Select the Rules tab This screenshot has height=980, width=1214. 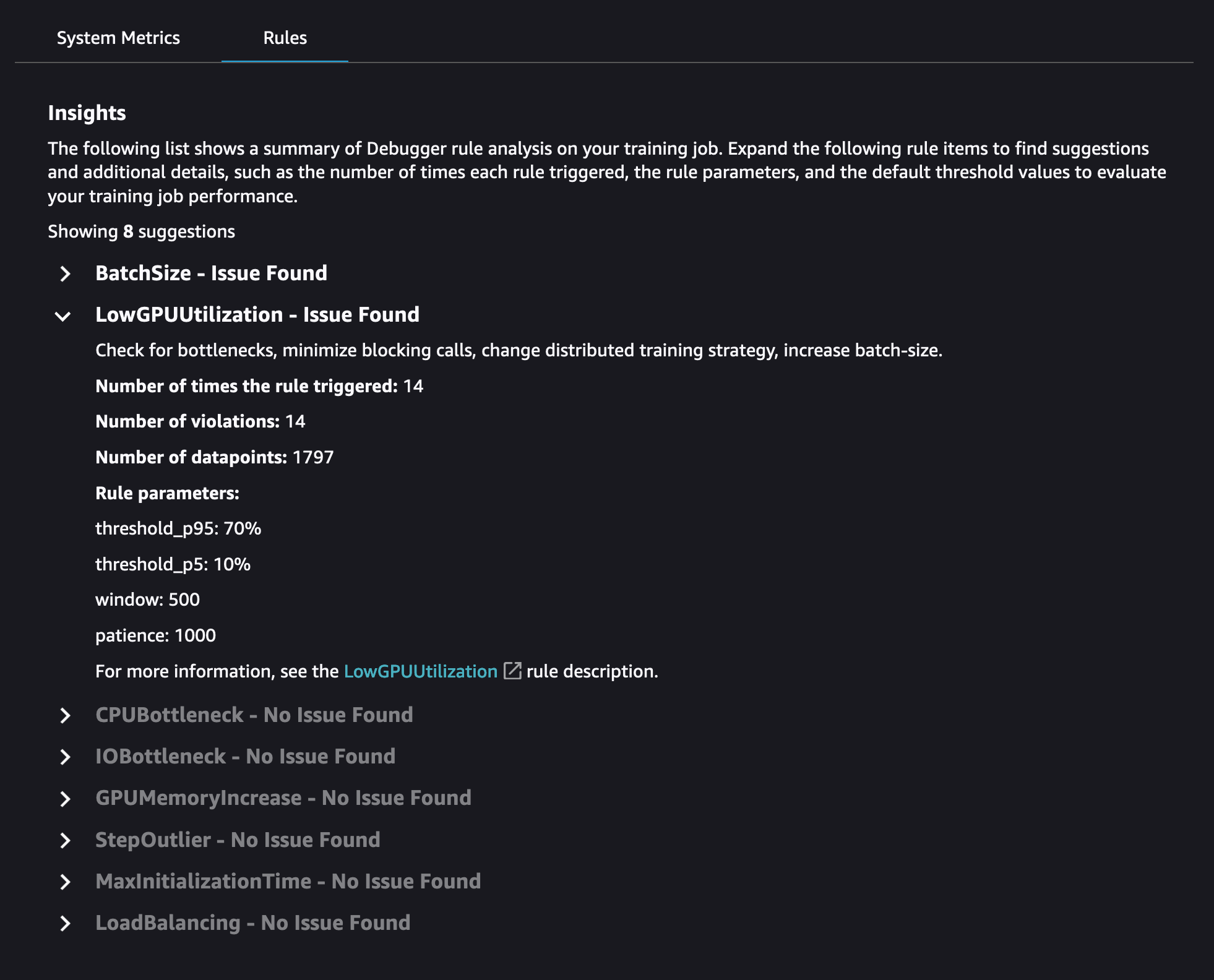click(285, 38)
